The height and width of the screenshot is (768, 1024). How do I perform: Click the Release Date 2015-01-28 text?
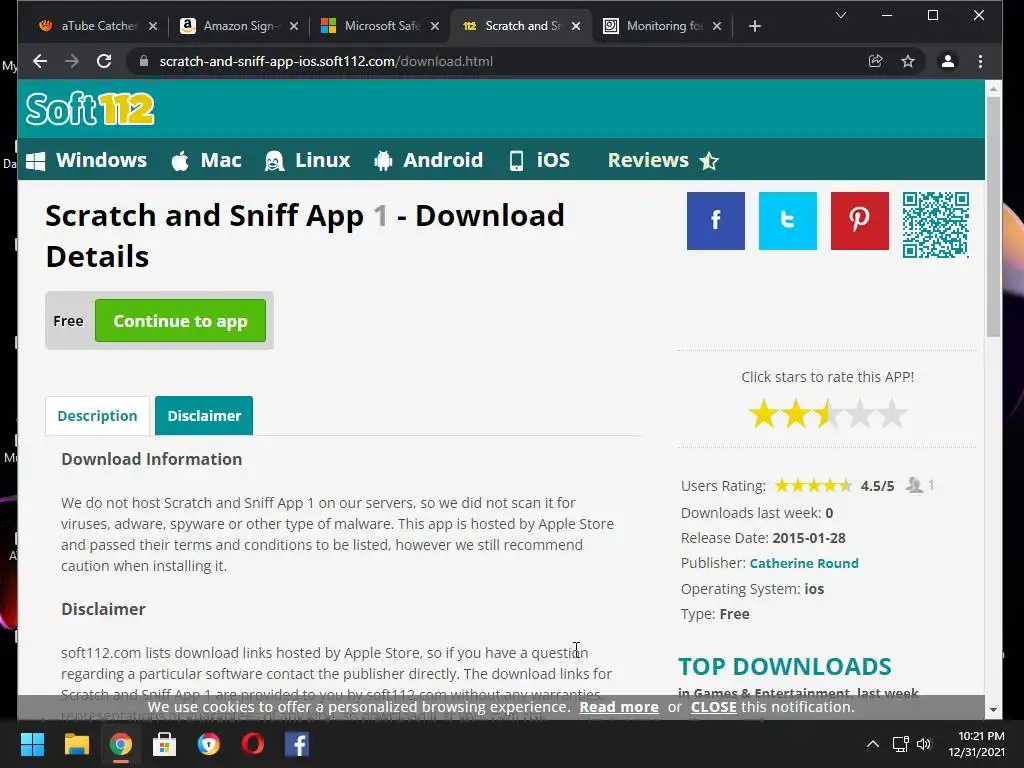763,538
